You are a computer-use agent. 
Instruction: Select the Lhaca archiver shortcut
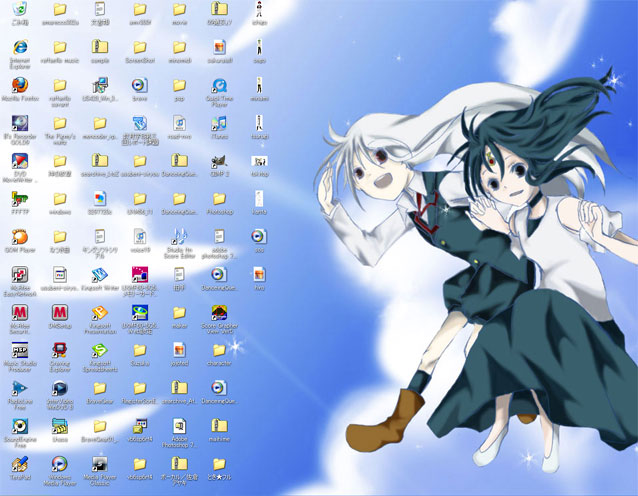(60, 426)
